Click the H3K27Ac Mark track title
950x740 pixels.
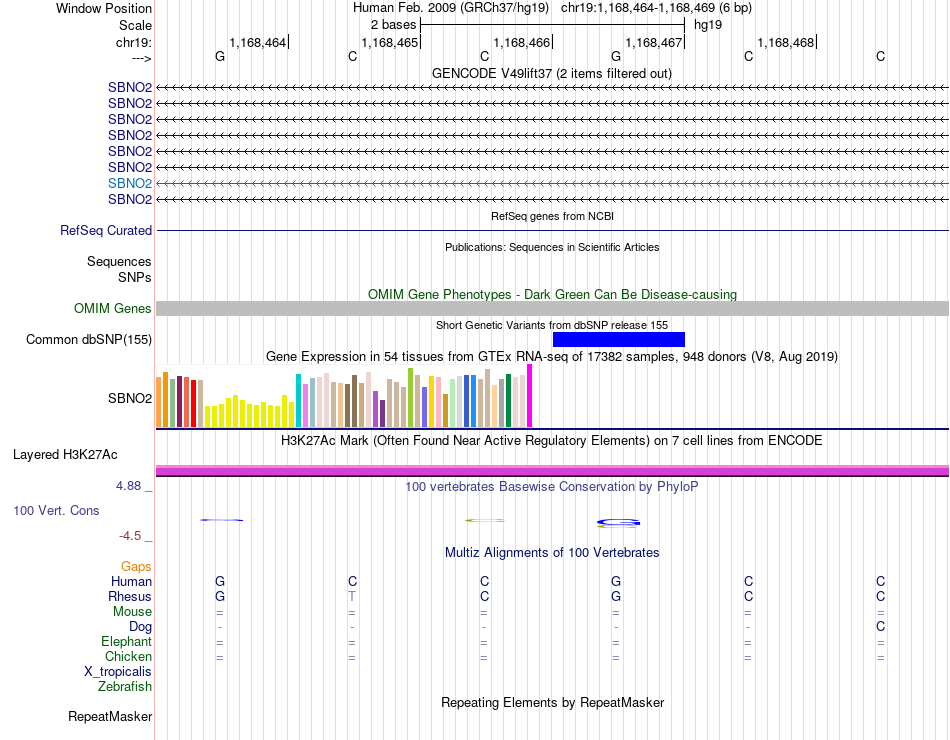coord(552,441)
